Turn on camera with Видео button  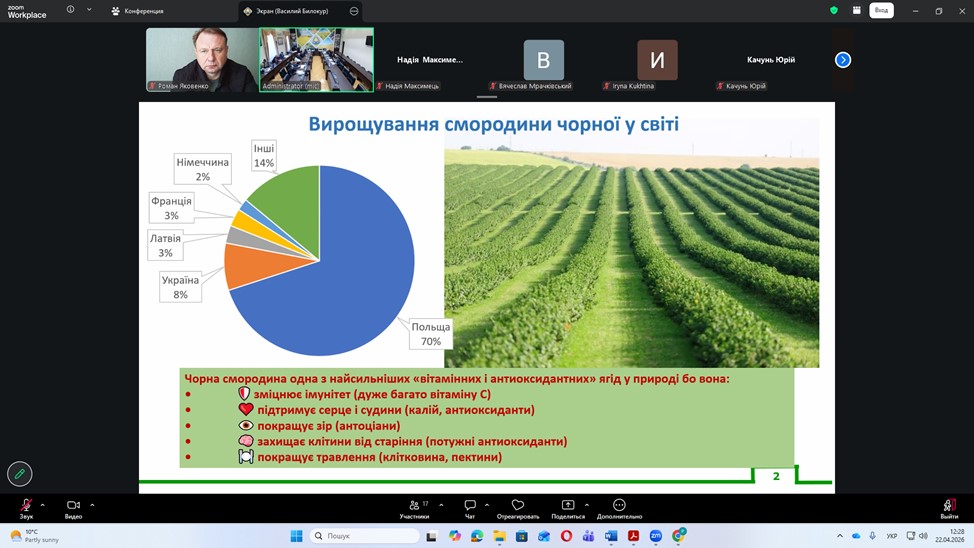pos(73,506)
